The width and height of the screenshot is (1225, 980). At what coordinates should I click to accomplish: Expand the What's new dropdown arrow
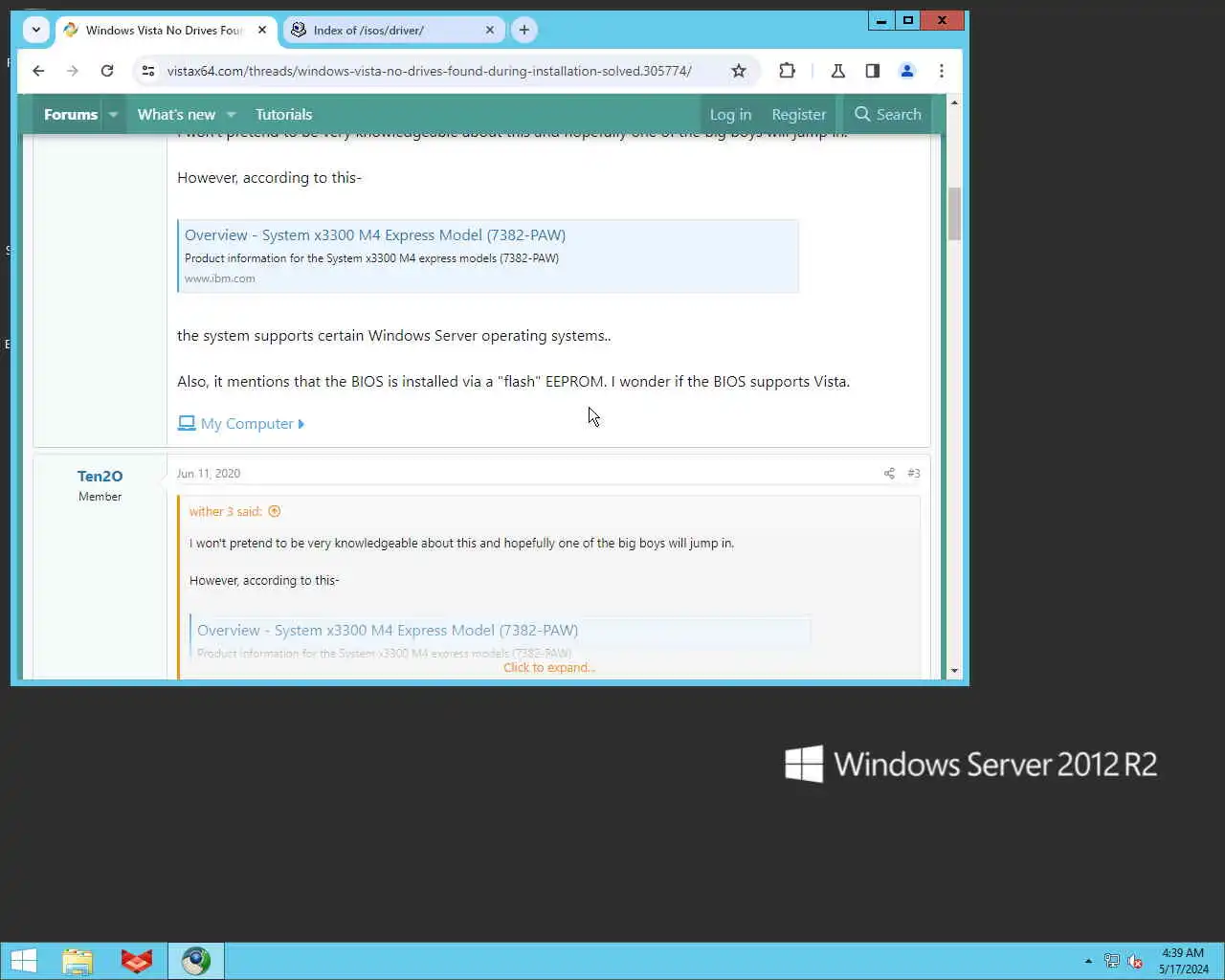click(x=231, y=114)
